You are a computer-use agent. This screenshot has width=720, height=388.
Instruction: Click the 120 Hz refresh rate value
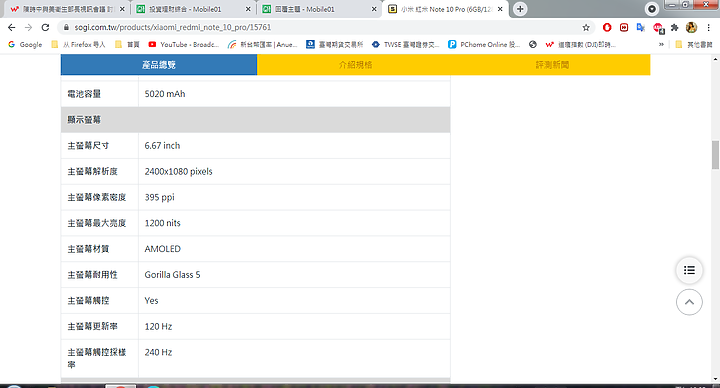158,326
